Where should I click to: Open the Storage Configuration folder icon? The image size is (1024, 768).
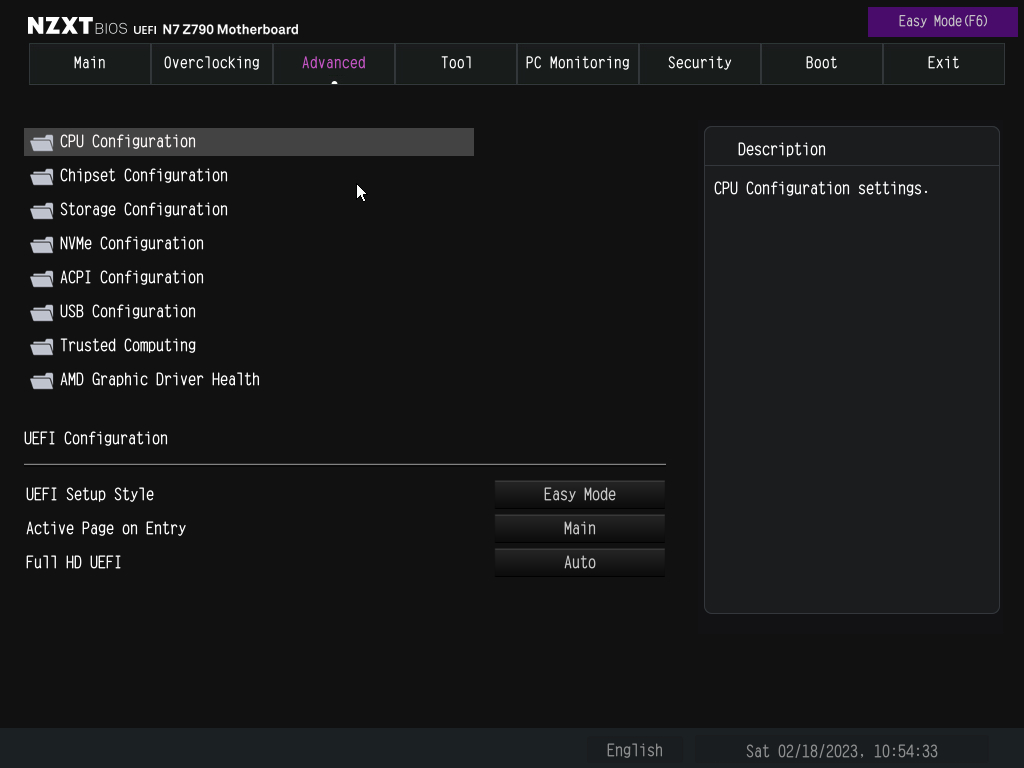pyautogui.click(x=41, y=209)
